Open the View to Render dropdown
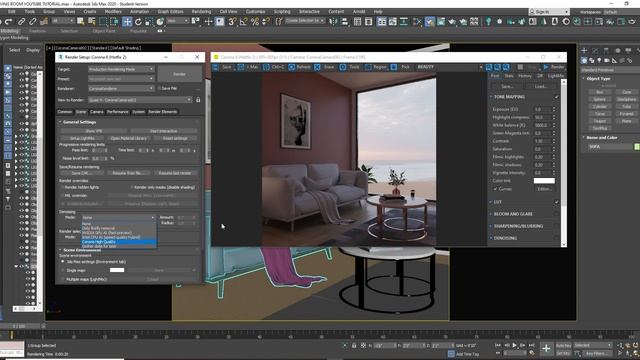Viewport: 640px width, 360px height. (140, 100)
